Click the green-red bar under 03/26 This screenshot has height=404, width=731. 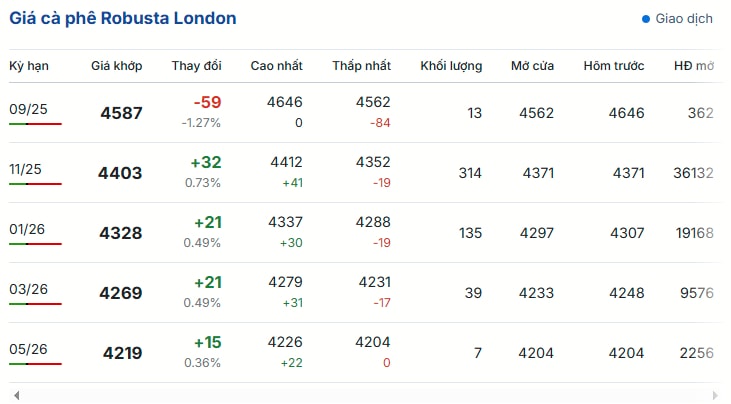coord(35,304)
